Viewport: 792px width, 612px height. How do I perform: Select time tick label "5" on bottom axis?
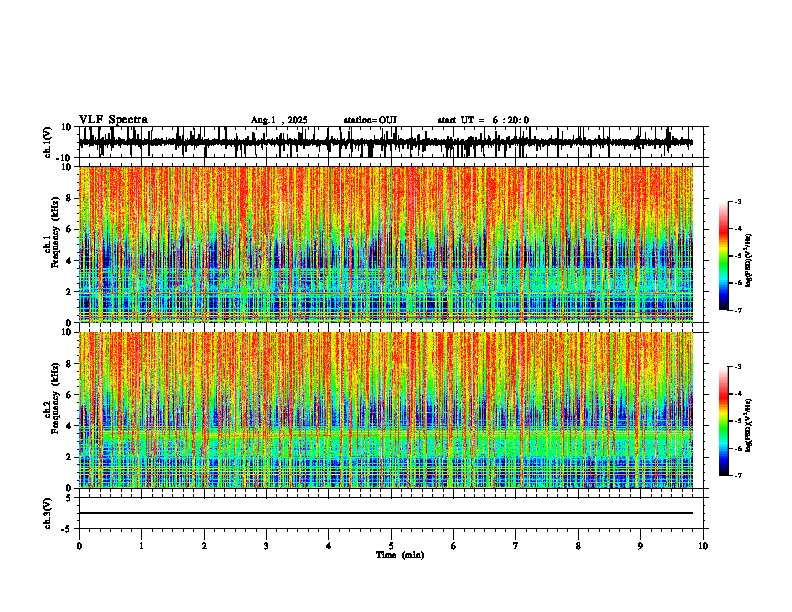tap(391, 546)
